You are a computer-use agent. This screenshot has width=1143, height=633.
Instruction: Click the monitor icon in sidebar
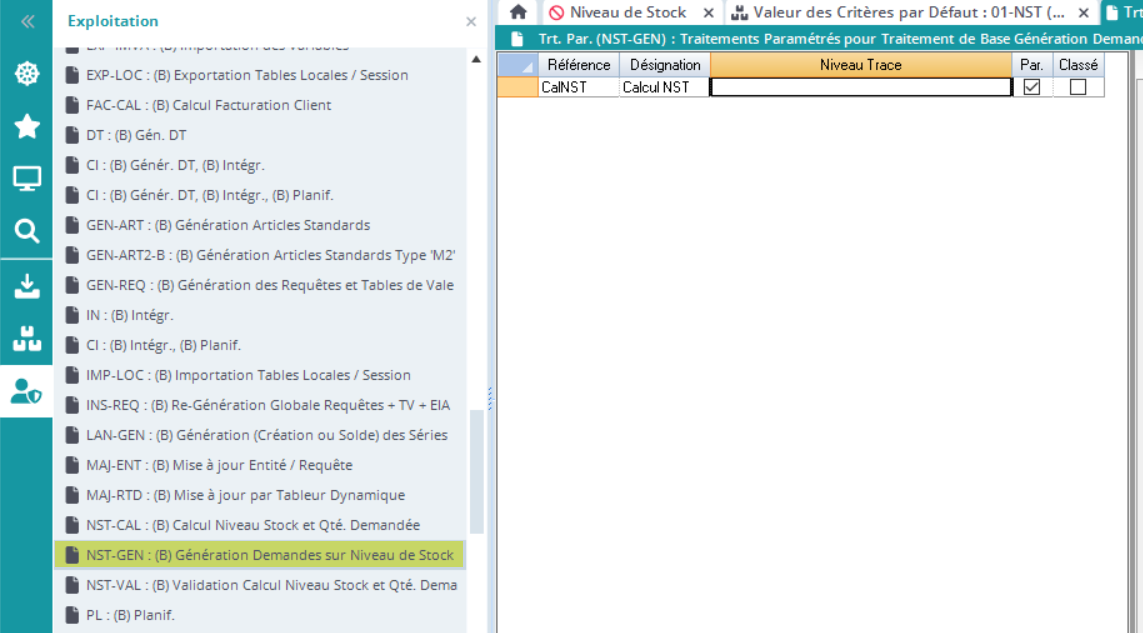coord(27,179)
